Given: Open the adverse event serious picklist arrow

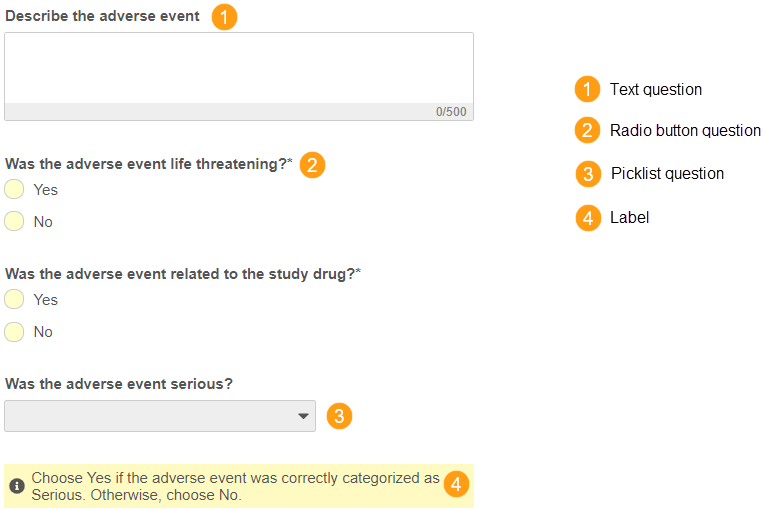Looking at the screenshot, I should (304, 417).
